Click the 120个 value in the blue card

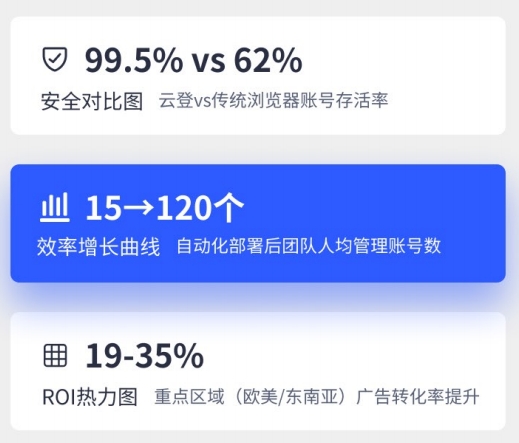[200, 208]
